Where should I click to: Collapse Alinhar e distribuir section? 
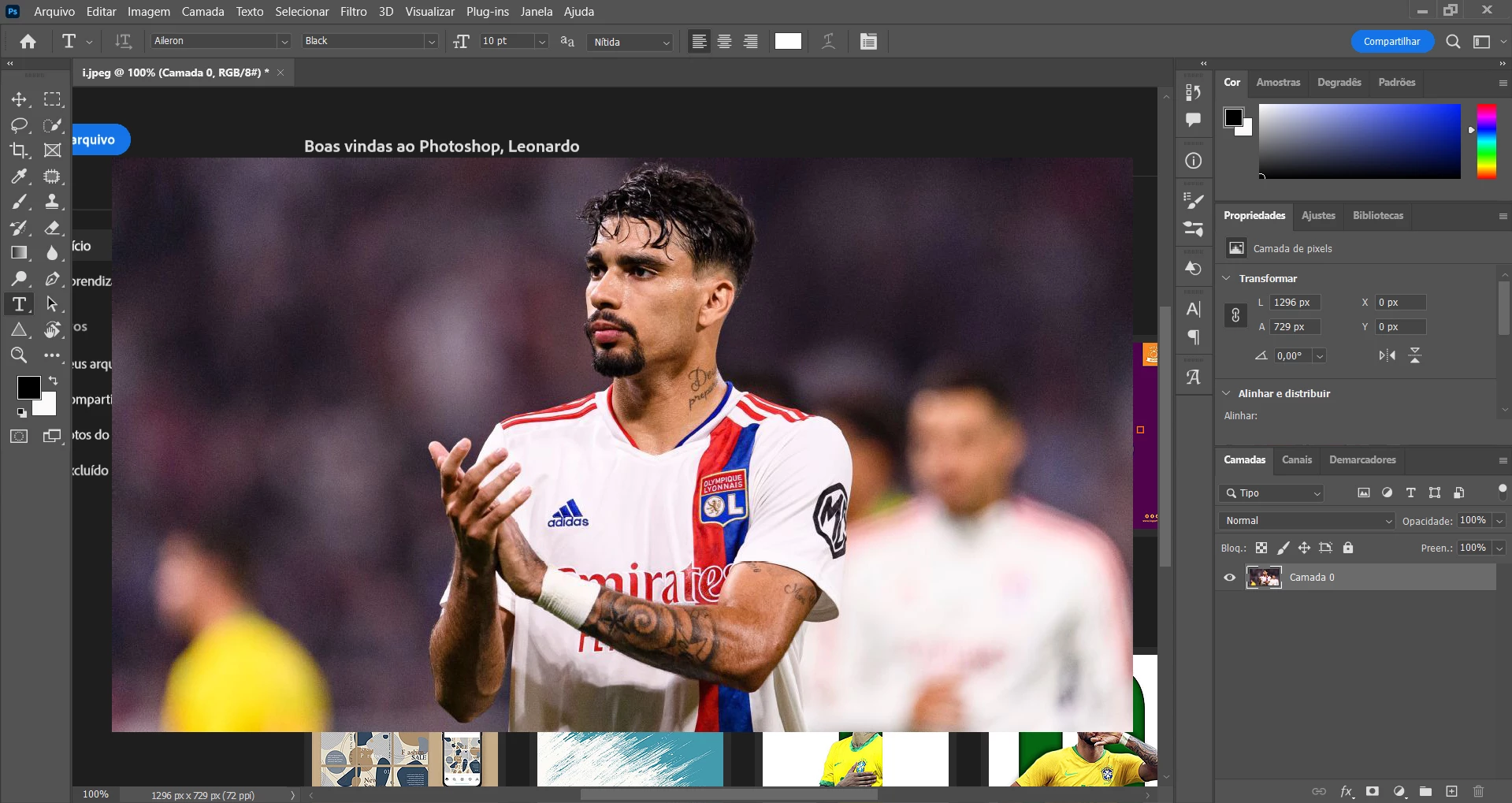(1226, 393)
